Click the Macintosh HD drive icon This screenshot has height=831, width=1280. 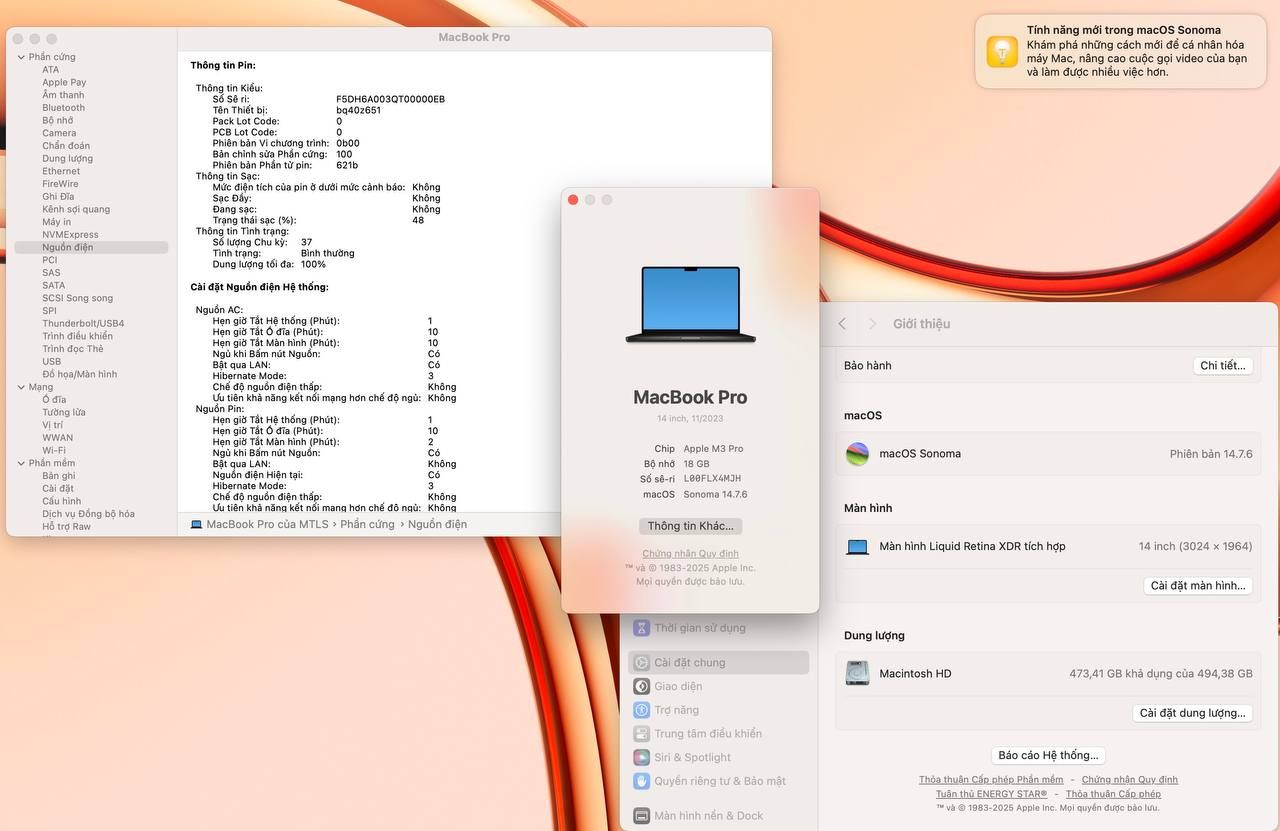[x=857, y=674]
